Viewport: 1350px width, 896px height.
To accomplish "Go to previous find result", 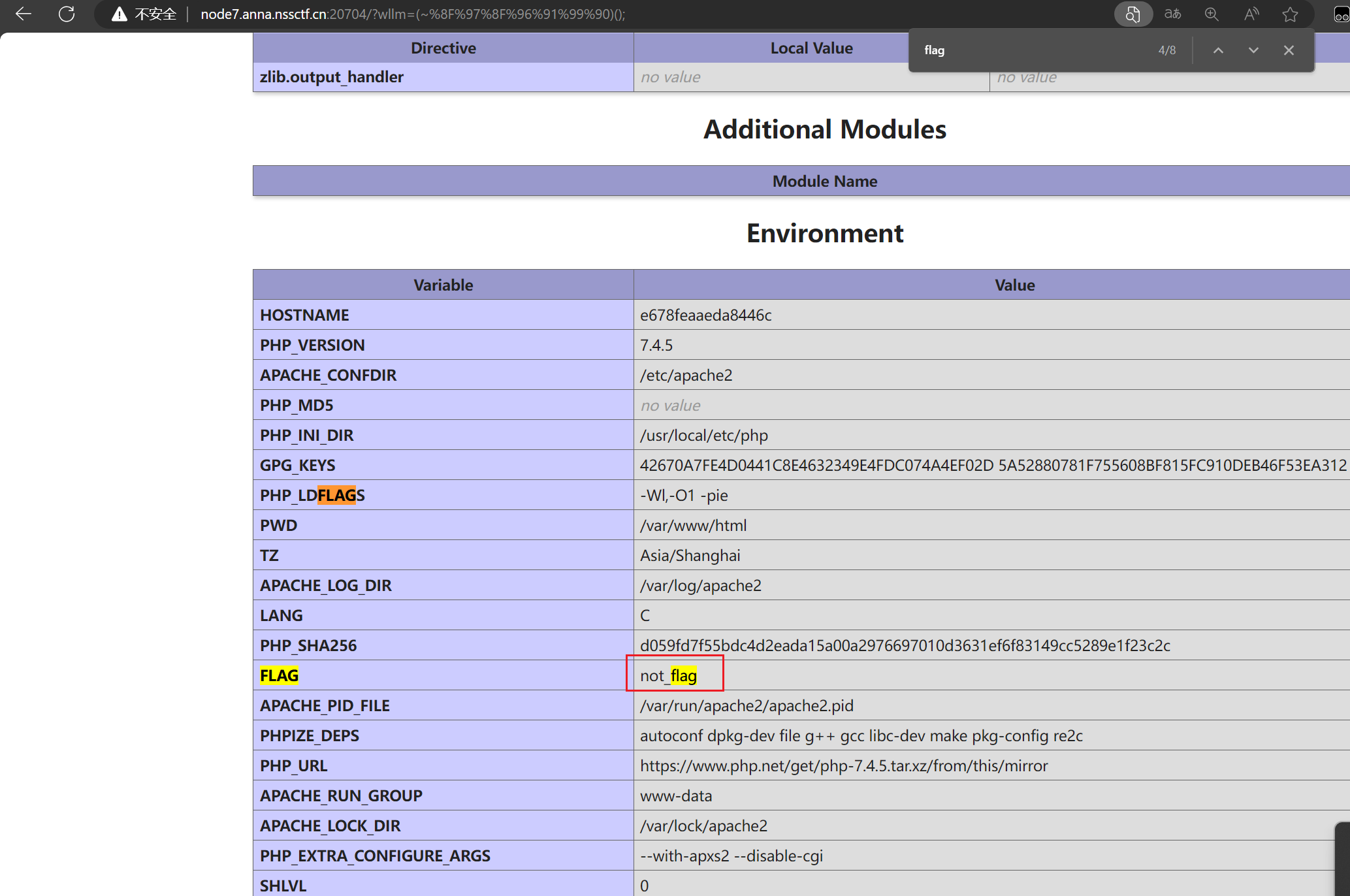I will [1218, 50].
